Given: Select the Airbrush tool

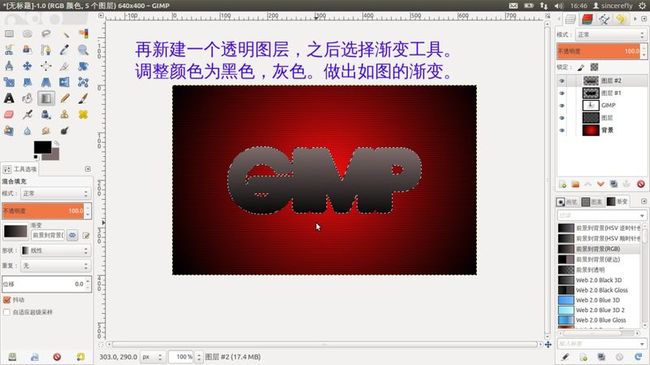Looking at the screenshot, I should click(x=27, y=114).
